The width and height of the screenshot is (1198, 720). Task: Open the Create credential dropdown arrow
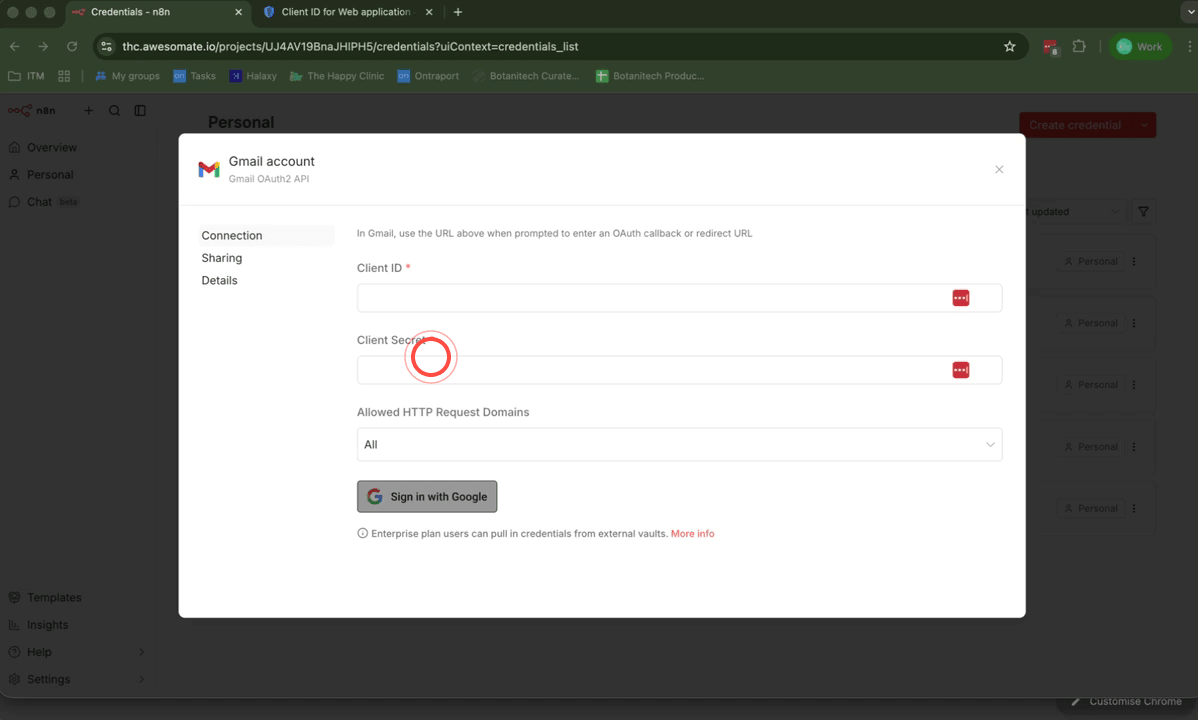1143,124
